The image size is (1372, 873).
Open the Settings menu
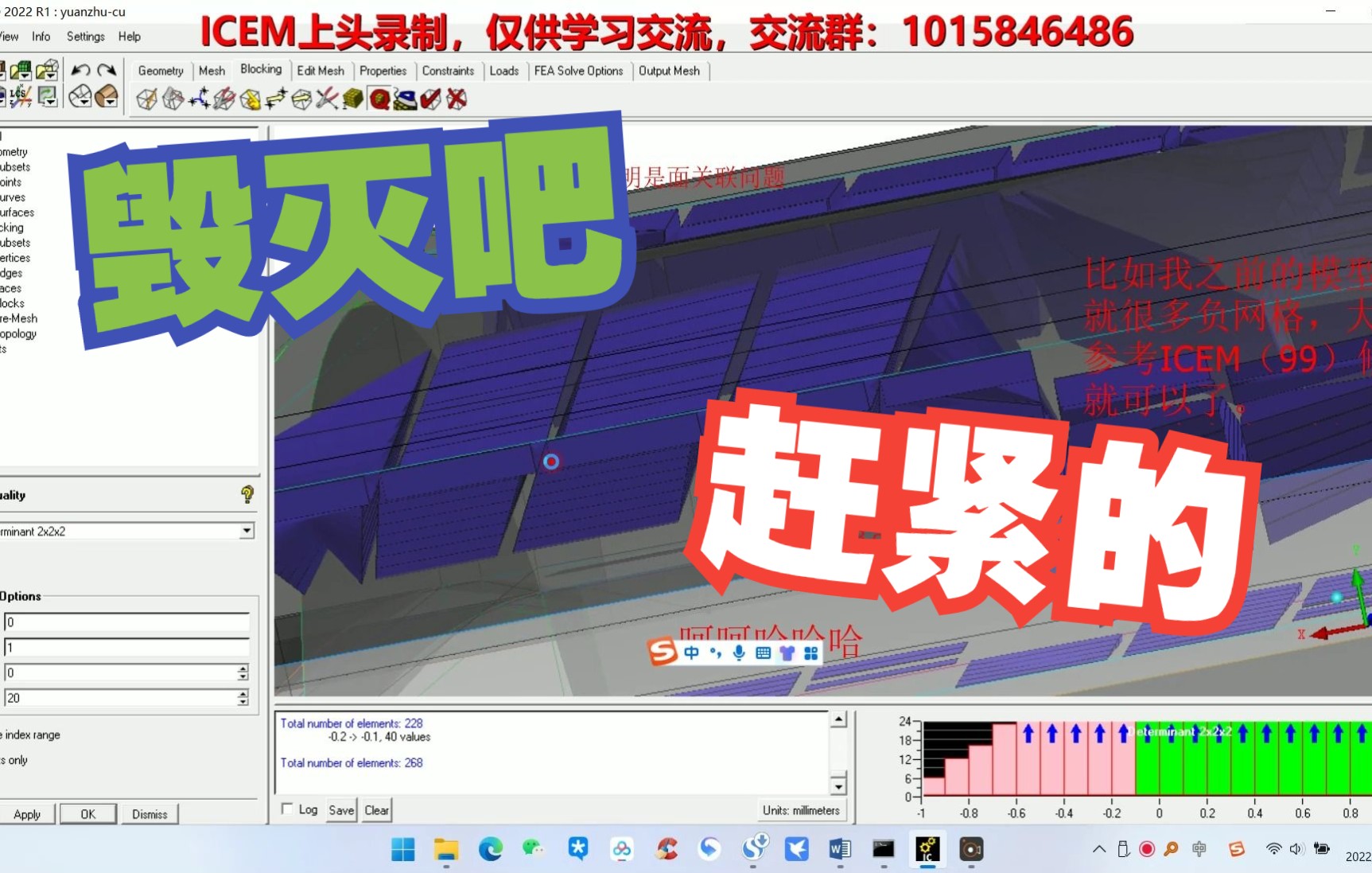pyautogui.click(x=86, y=37)
